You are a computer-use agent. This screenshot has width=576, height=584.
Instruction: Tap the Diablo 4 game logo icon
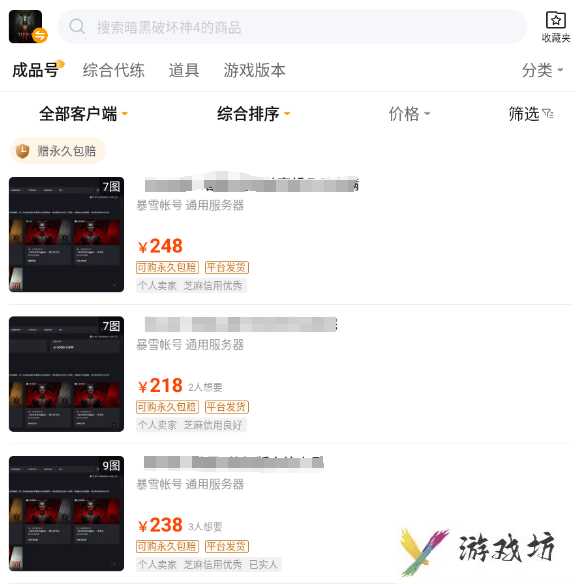click(x=27, y=27)
